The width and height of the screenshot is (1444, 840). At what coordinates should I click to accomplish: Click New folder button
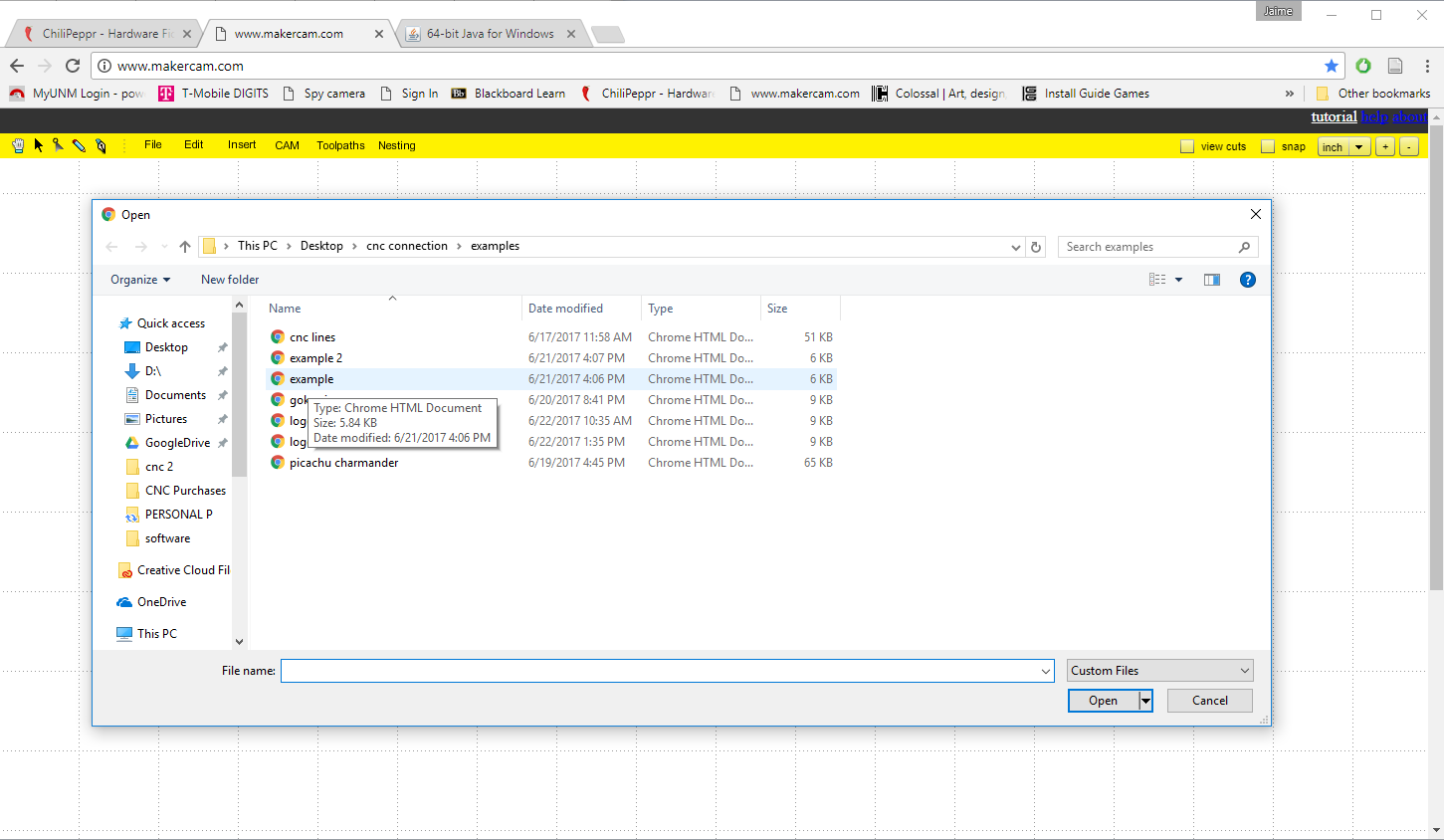[x=230, y=280]
